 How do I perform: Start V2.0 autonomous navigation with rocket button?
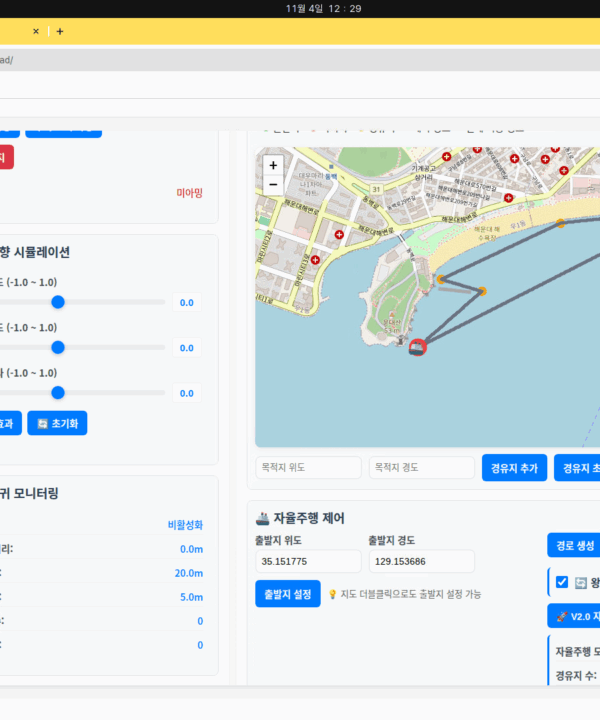[x=575, y=615]
